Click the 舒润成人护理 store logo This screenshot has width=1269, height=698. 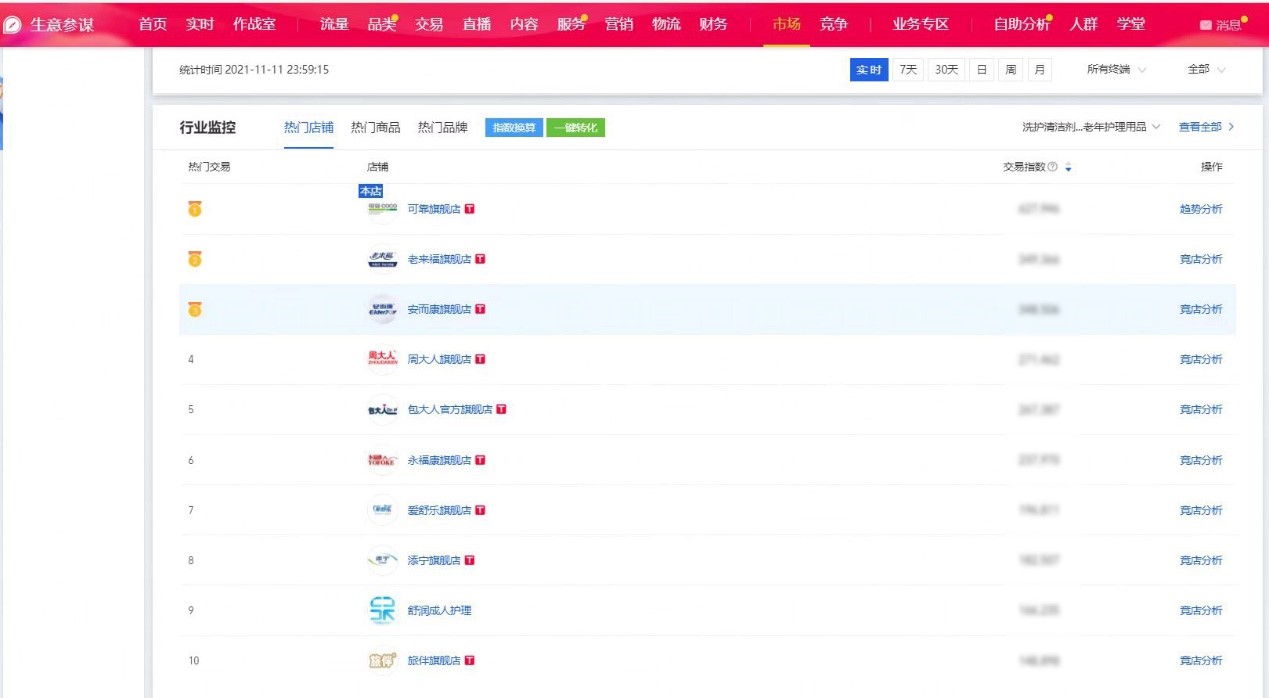coord(383,610)
